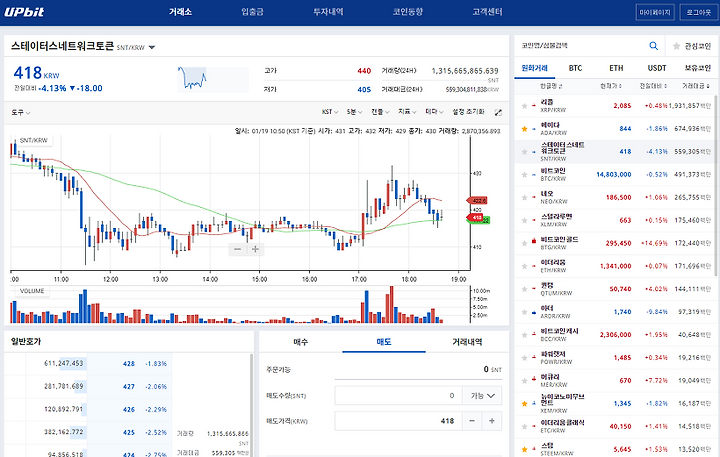Screen dimensions: 720x457
Task: Click 설정 초기화 reset settings
Action: (x=468, y=112)
